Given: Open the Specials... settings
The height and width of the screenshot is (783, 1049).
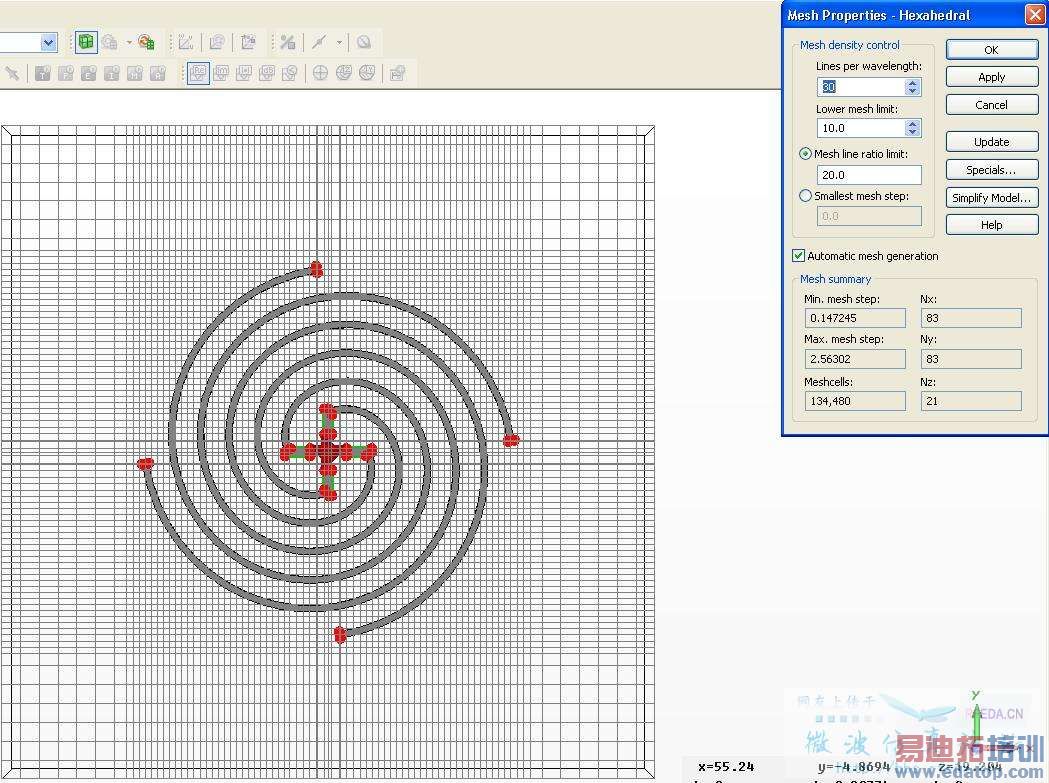Looking at the screenshot, I should (991, 170).
